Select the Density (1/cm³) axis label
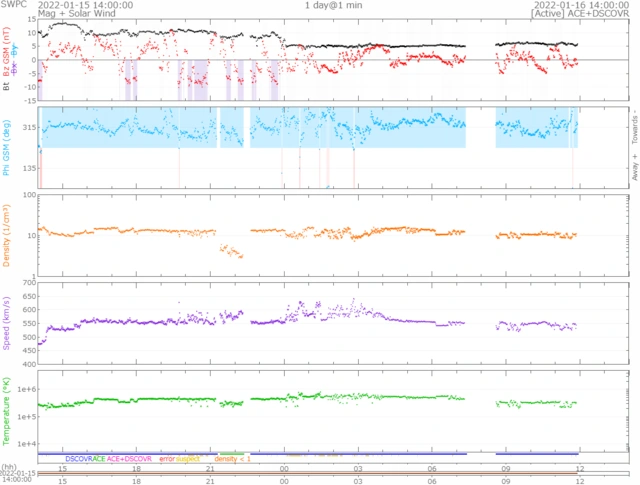The width and height of the screenshot is (640, 485). pyautogui.click(x=7, y=234)
